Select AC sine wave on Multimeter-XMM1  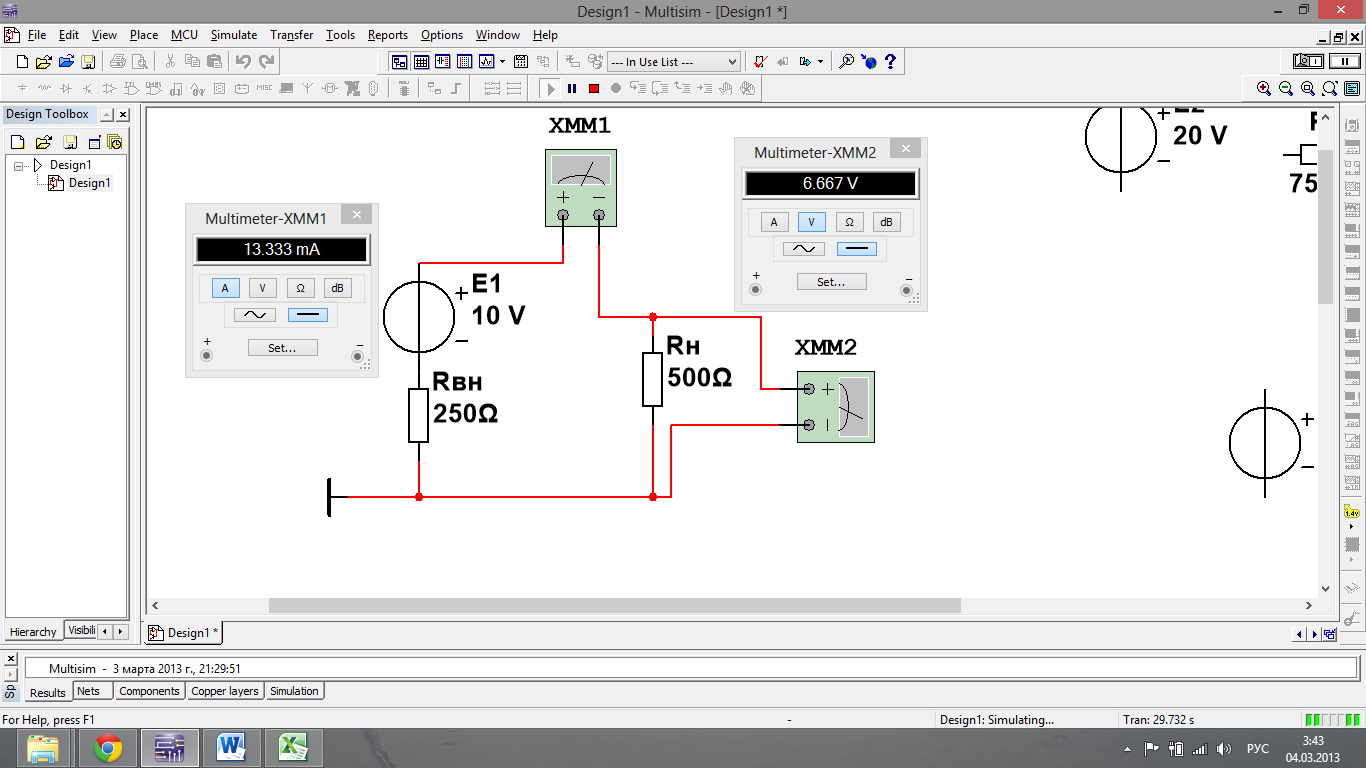click(x=255, y=315)
